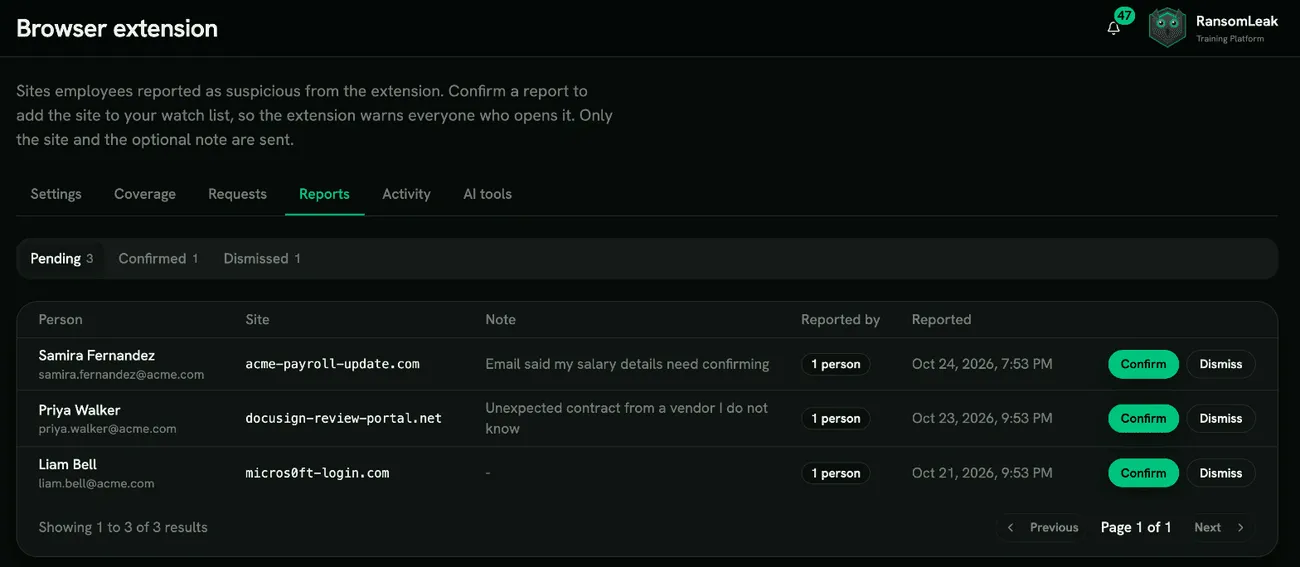The width and height of the screenshot is (1300, 567).
Task: Click the Site column header
Action: pyautogui.click(x=257, y=319)
